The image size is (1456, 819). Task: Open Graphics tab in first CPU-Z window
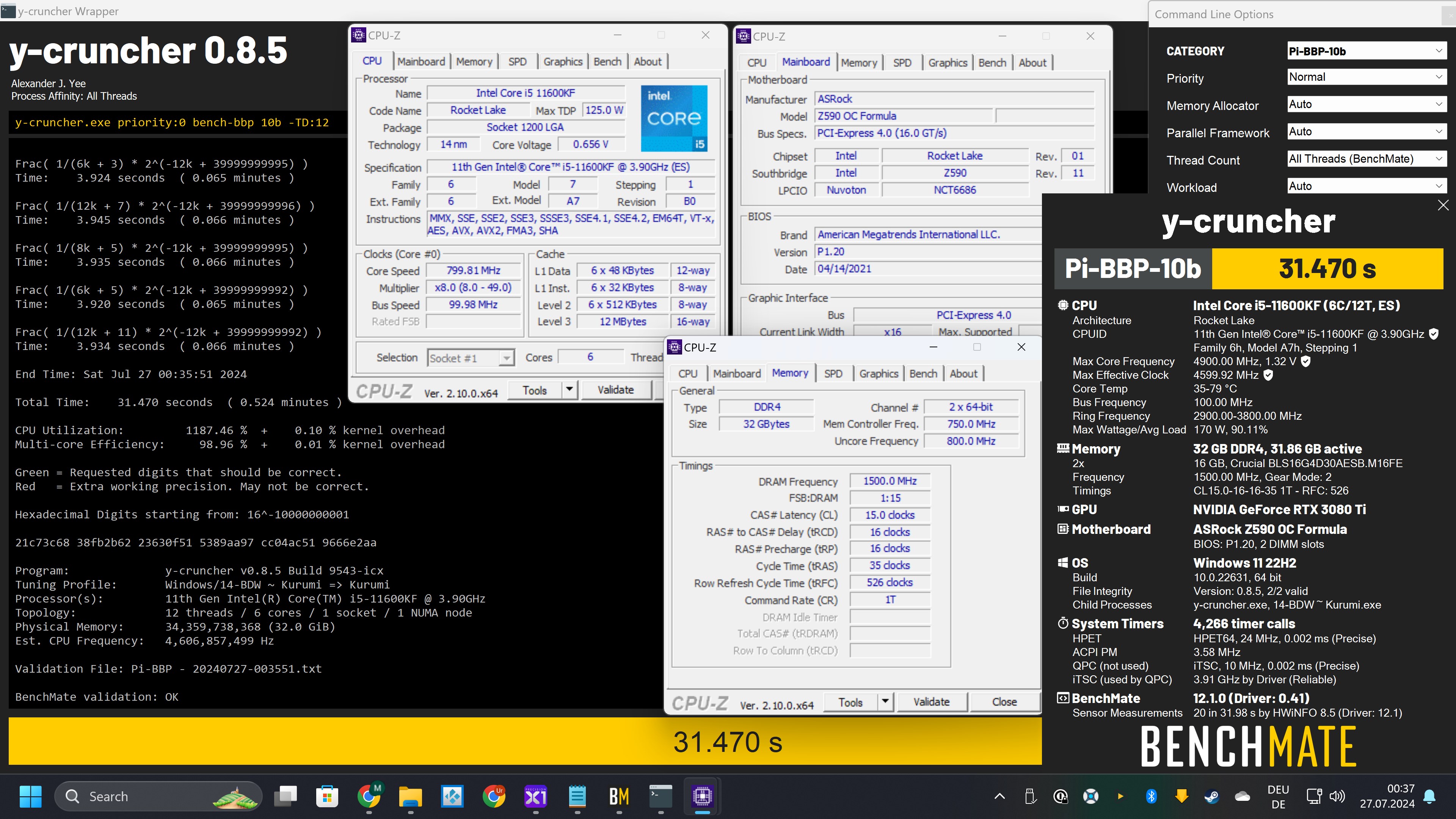tap(562, 61)
